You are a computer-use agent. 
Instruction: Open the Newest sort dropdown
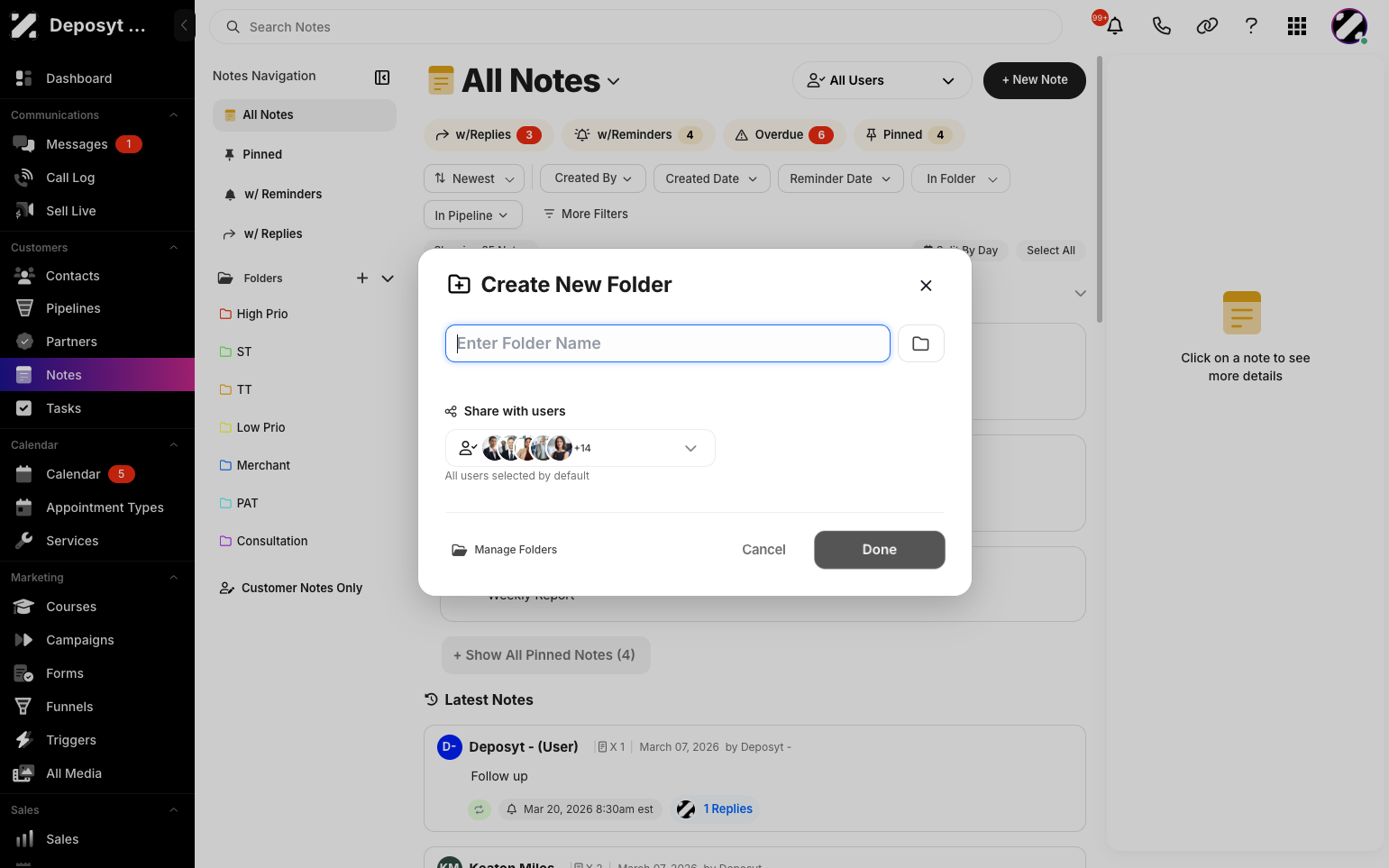click(x=474, y=178)
